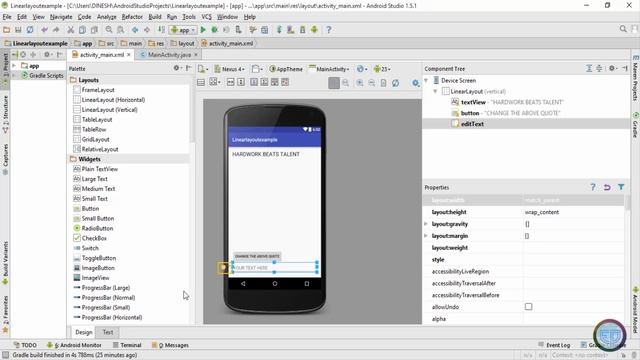
Task: Click the Open folder toolbar icon
Action: (x=6, y=30)
